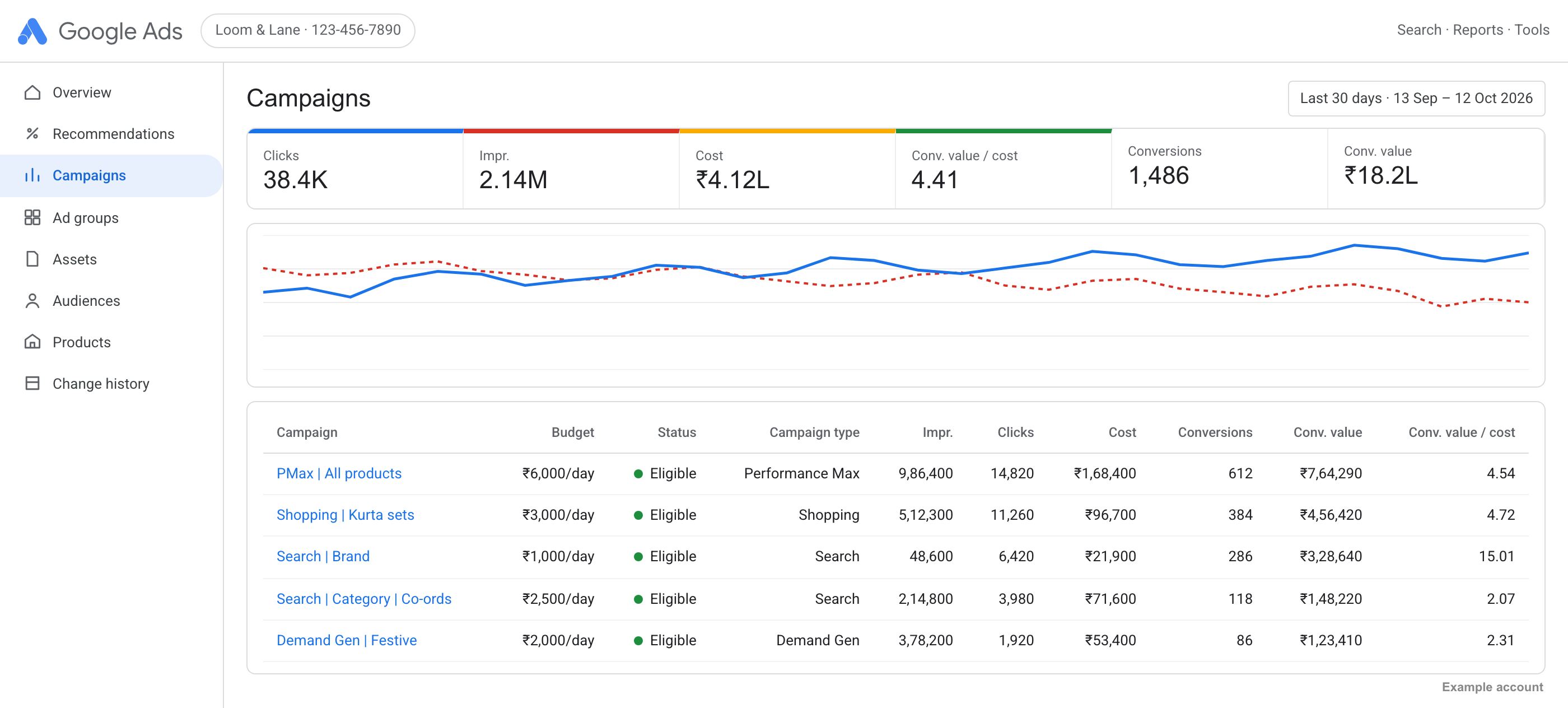Click the Ad groups grid icon
The height and width of the screenshot is (708, 1568).
pyautogui.click(x=32, y=217)
